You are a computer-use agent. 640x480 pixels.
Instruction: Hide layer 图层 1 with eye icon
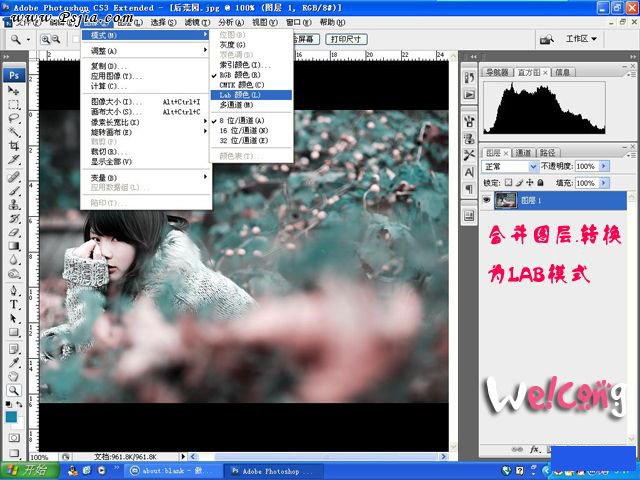pos(486,200)
